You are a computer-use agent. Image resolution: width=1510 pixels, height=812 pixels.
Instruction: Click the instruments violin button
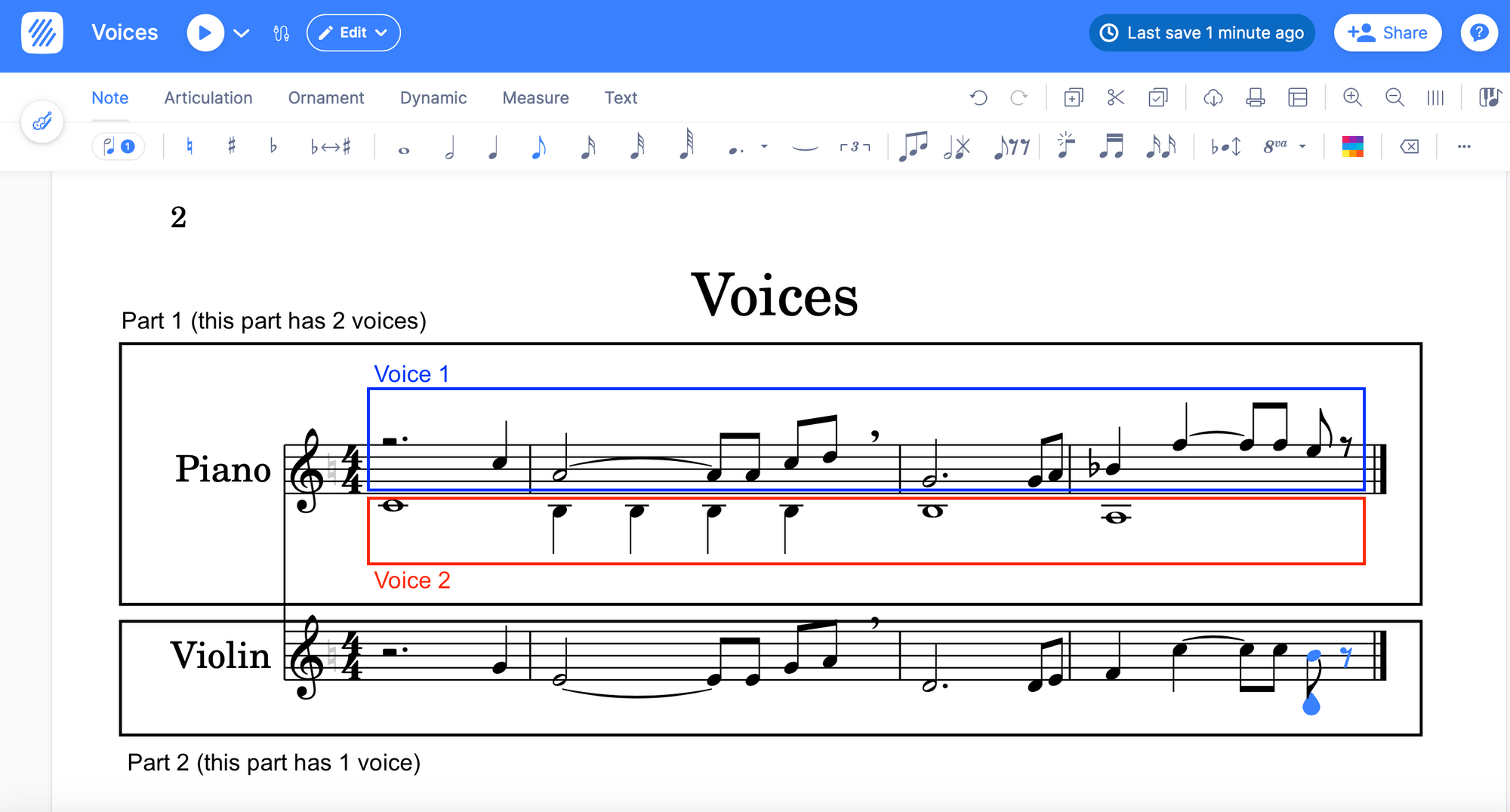(x=42, y=121)
